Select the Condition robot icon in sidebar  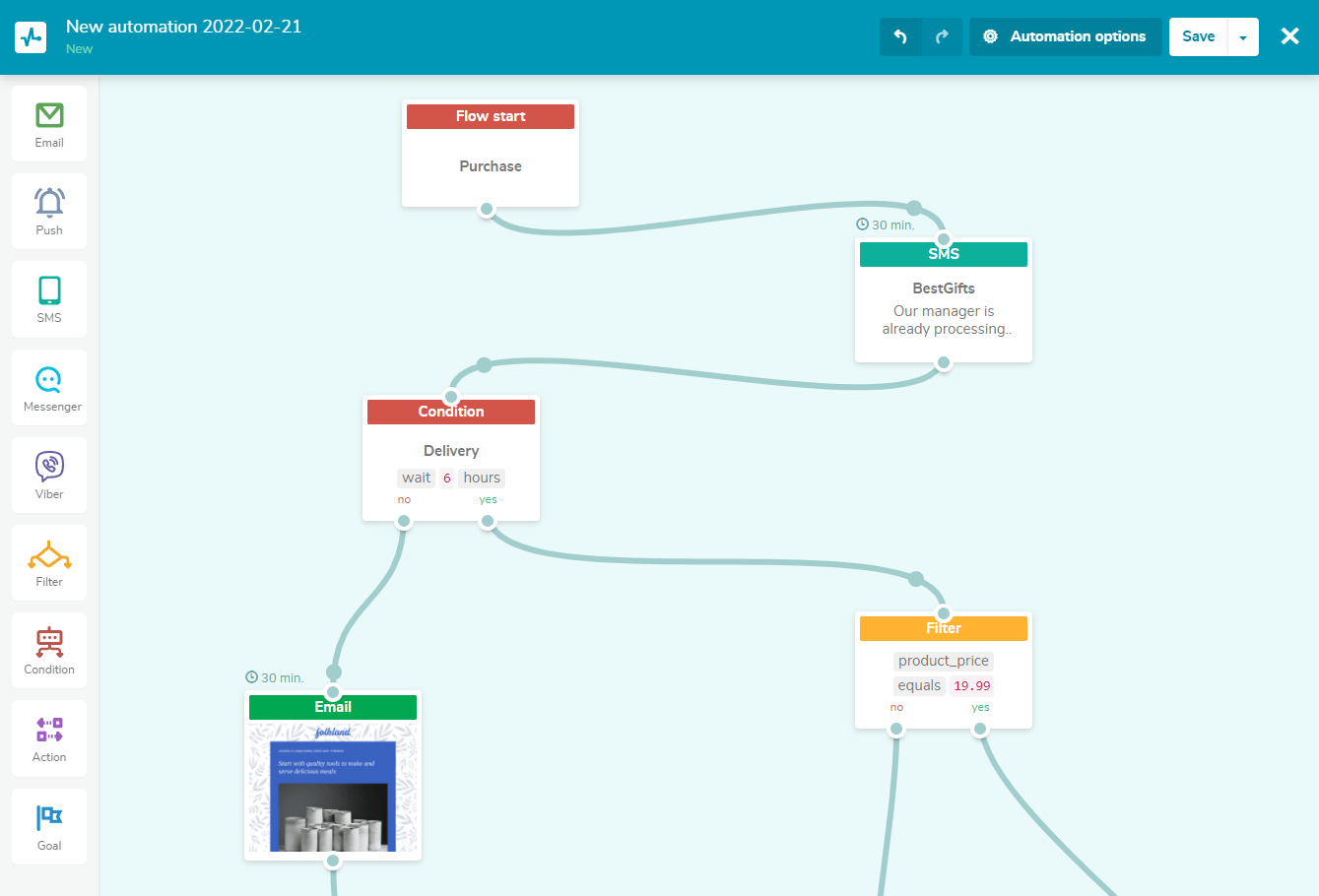pos(49,643)
